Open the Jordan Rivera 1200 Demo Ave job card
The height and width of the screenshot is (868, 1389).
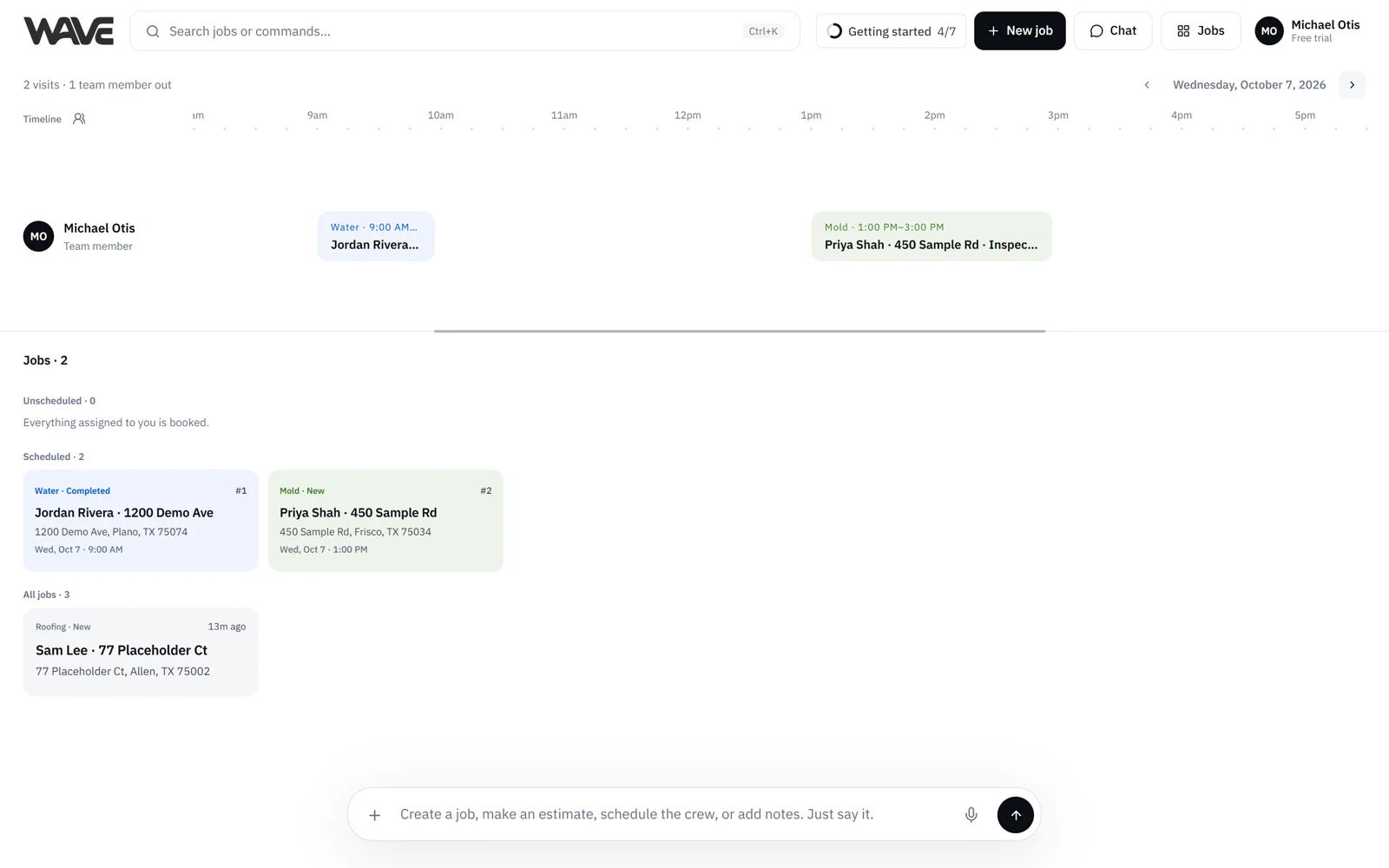pyautogui.click(x=141, y=521)
